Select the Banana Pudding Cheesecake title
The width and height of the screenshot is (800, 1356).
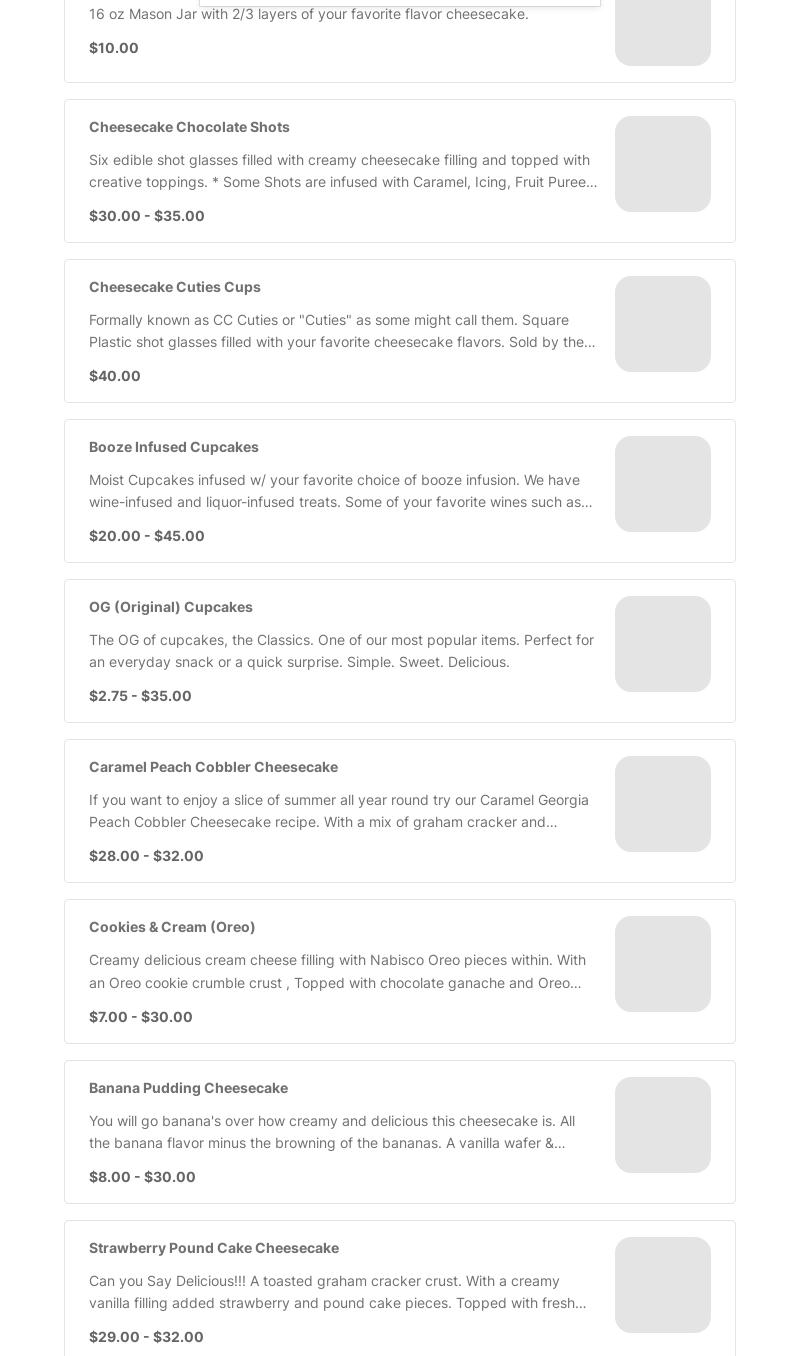point(188,1088)
